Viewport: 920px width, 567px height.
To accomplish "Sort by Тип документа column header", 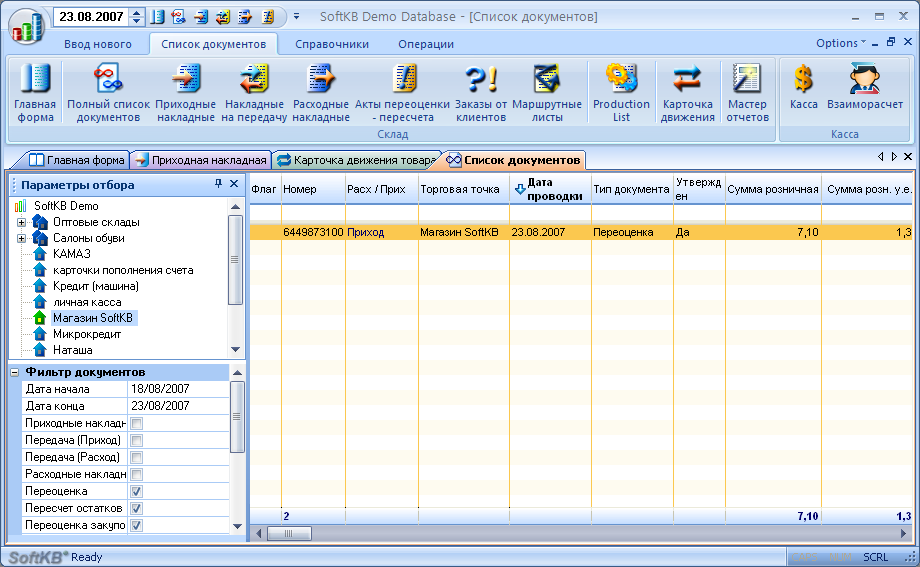I will point(632,189).
